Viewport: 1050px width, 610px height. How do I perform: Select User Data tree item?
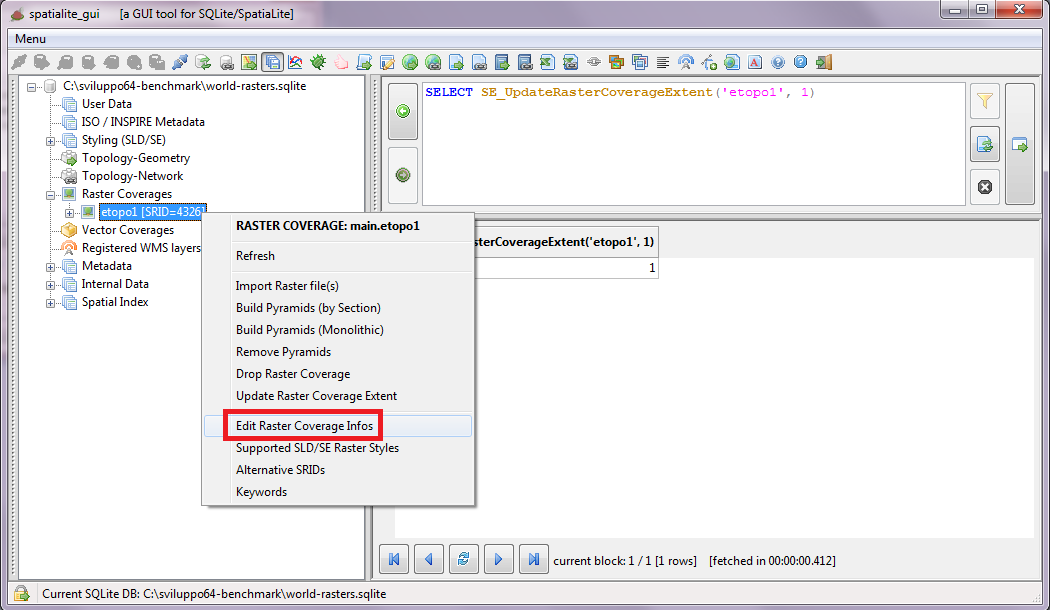pyautogui.click(x=106, y=104)
